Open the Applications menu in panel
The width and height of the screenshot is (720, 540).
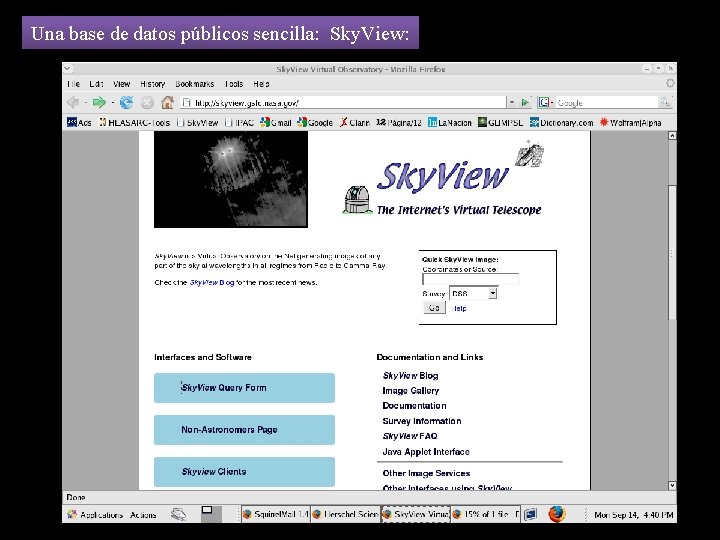coord(96,514)
